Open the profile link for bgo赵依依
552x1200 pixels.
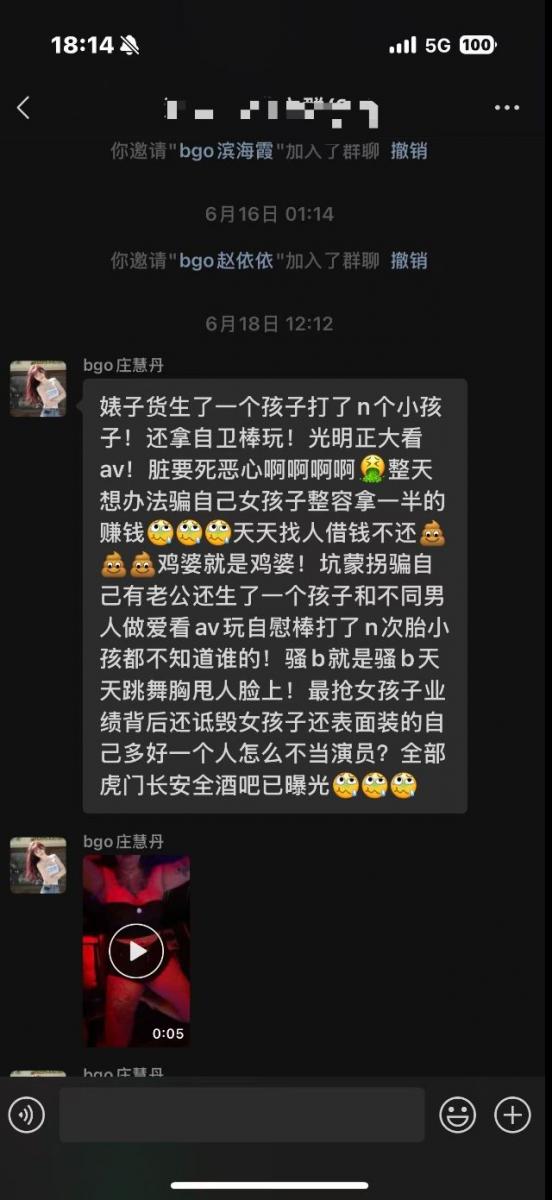(x=226, y=261)
